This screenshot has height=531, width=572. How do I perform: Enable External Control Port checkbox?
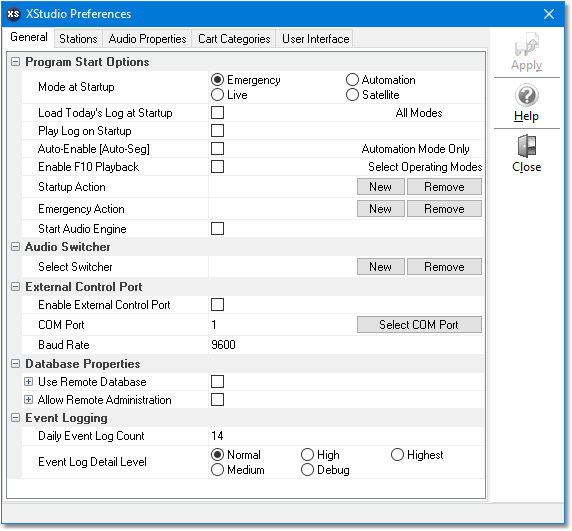tap(217, 305)
